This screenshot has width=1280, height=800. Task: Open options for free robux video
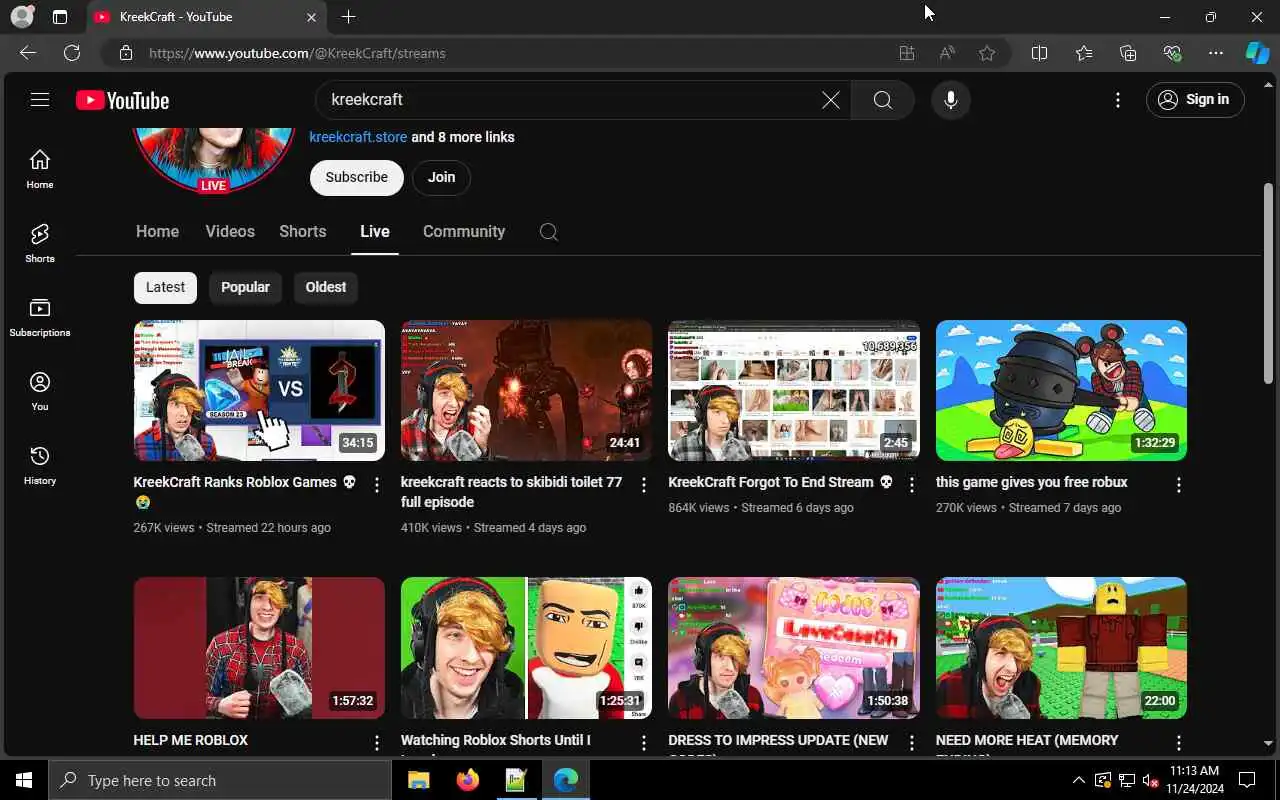[1178, 485]
